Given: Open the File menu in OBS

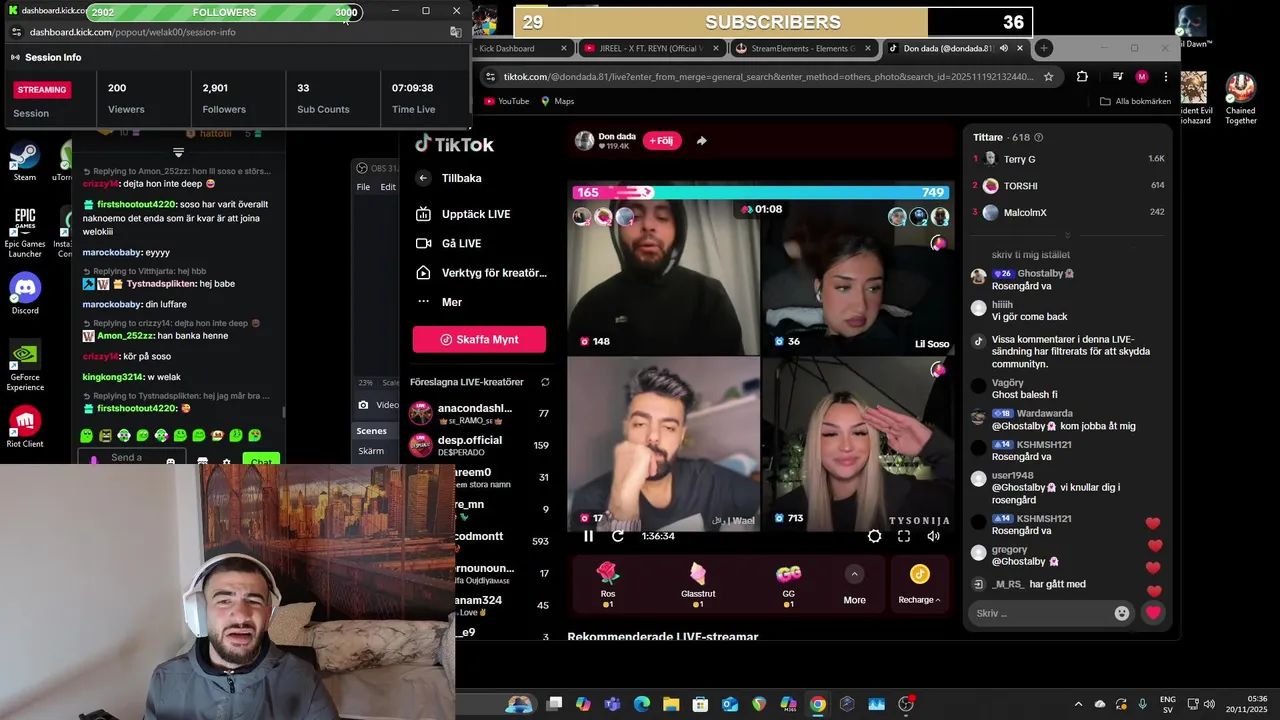Looking at the screenshot, I should 363,187.
